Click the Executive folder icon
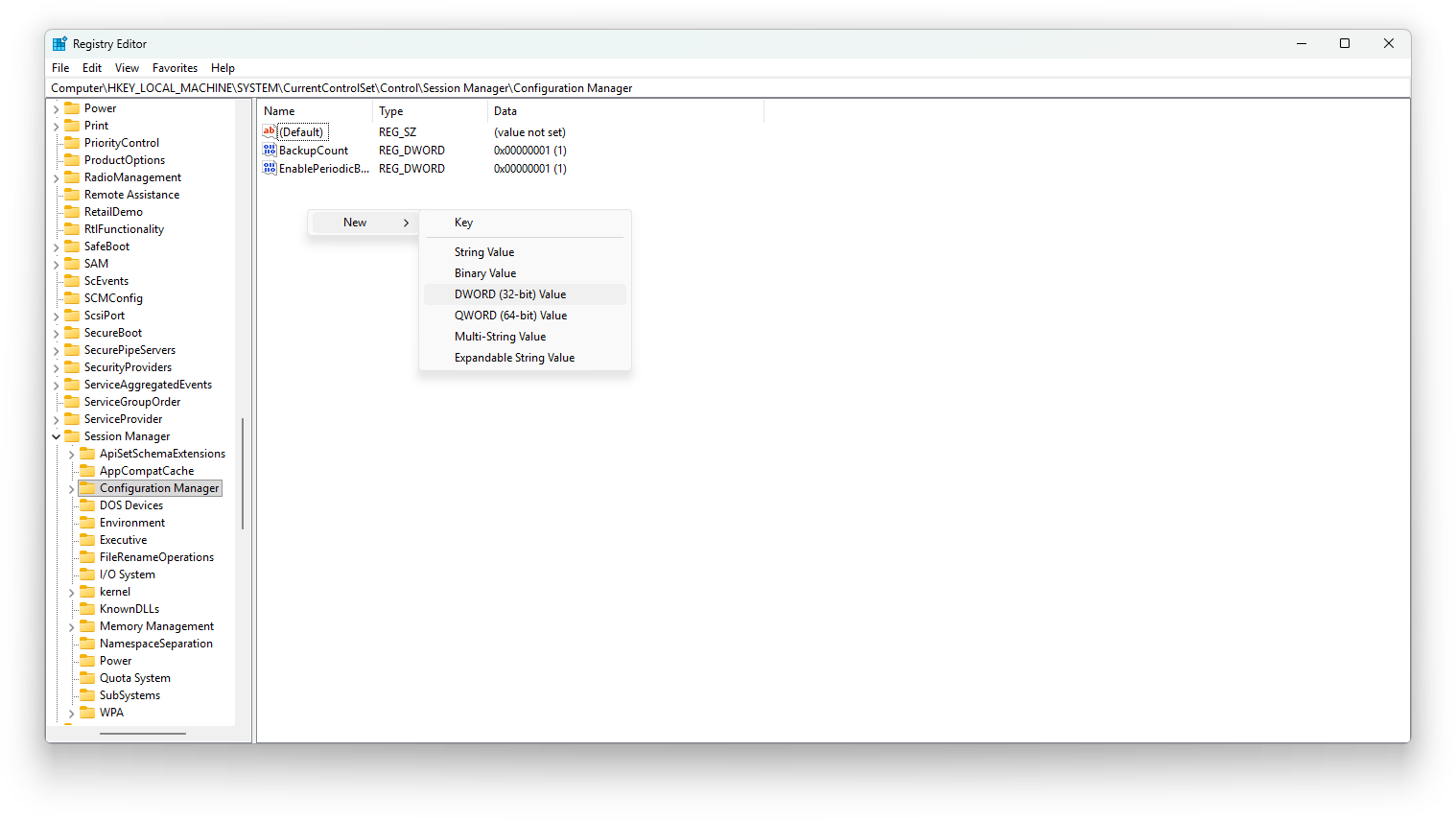 coord(87,540)
